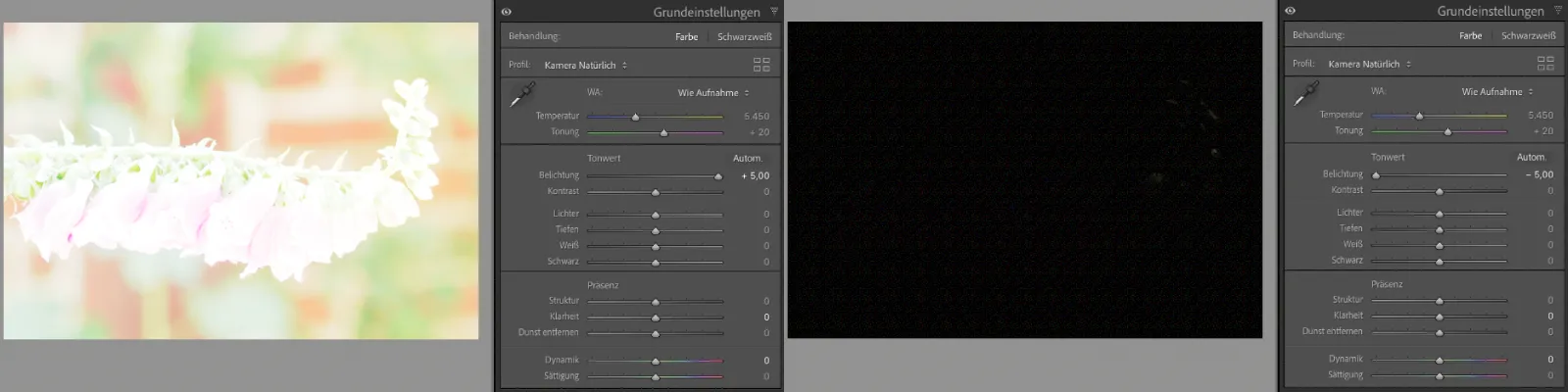The height and width of the screenshot is (392, 1568).
Task: Open profile browser grid in −5,00 exposure panel
Action: tap(1545, 64)
